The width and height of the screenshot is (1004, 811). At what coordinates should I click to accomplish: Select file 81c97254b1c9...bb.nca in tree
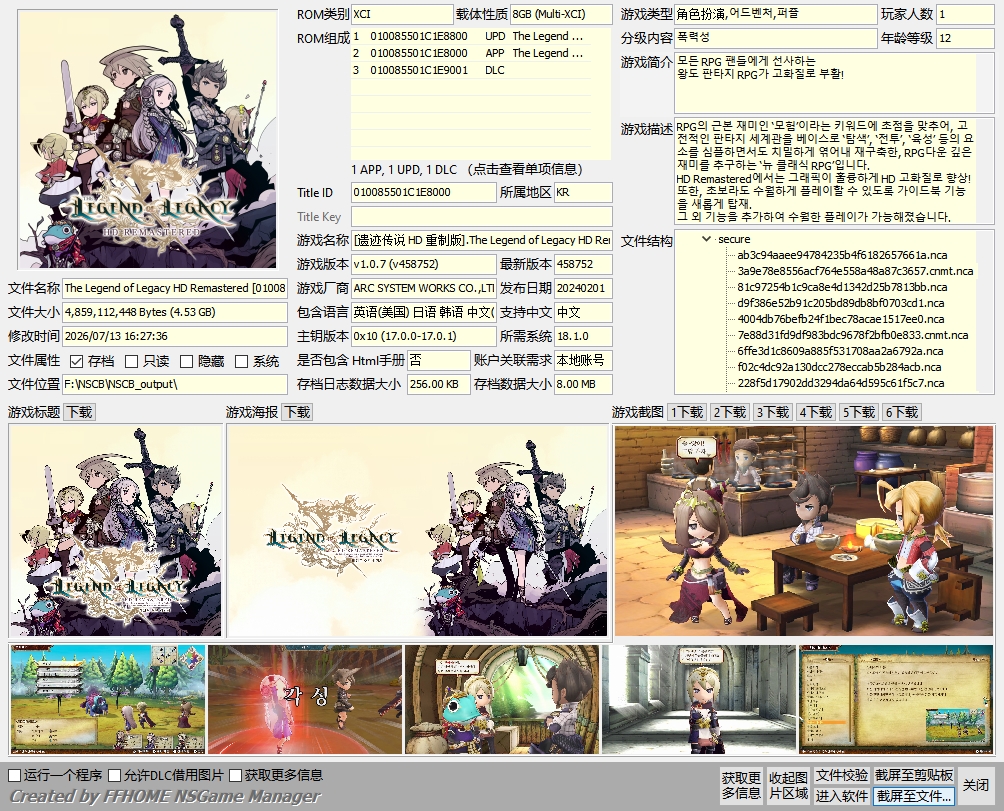(x=842, y=287)
